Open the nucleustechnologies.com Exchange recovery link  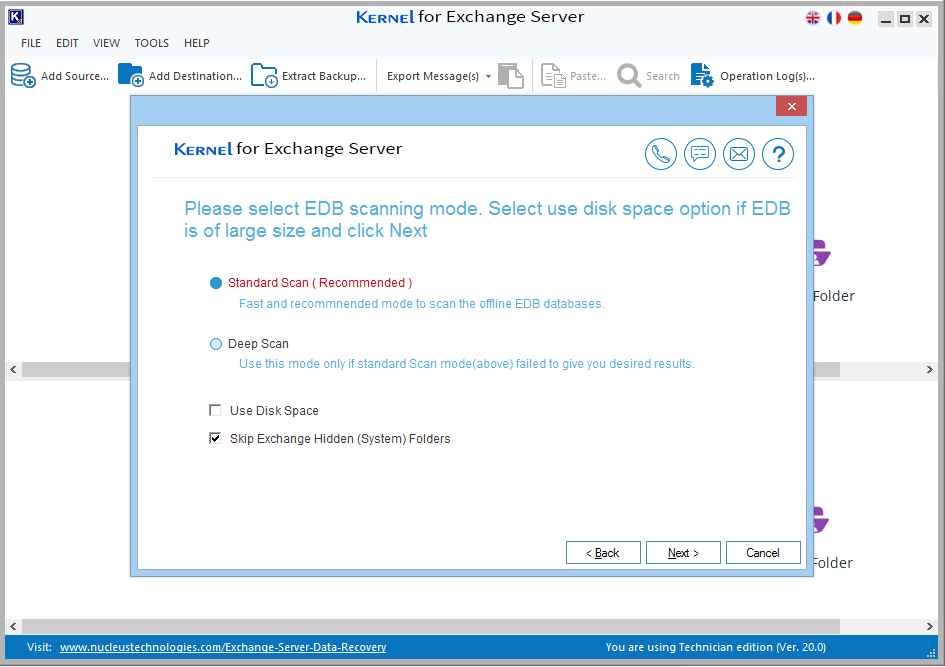(x=223, y=647)
